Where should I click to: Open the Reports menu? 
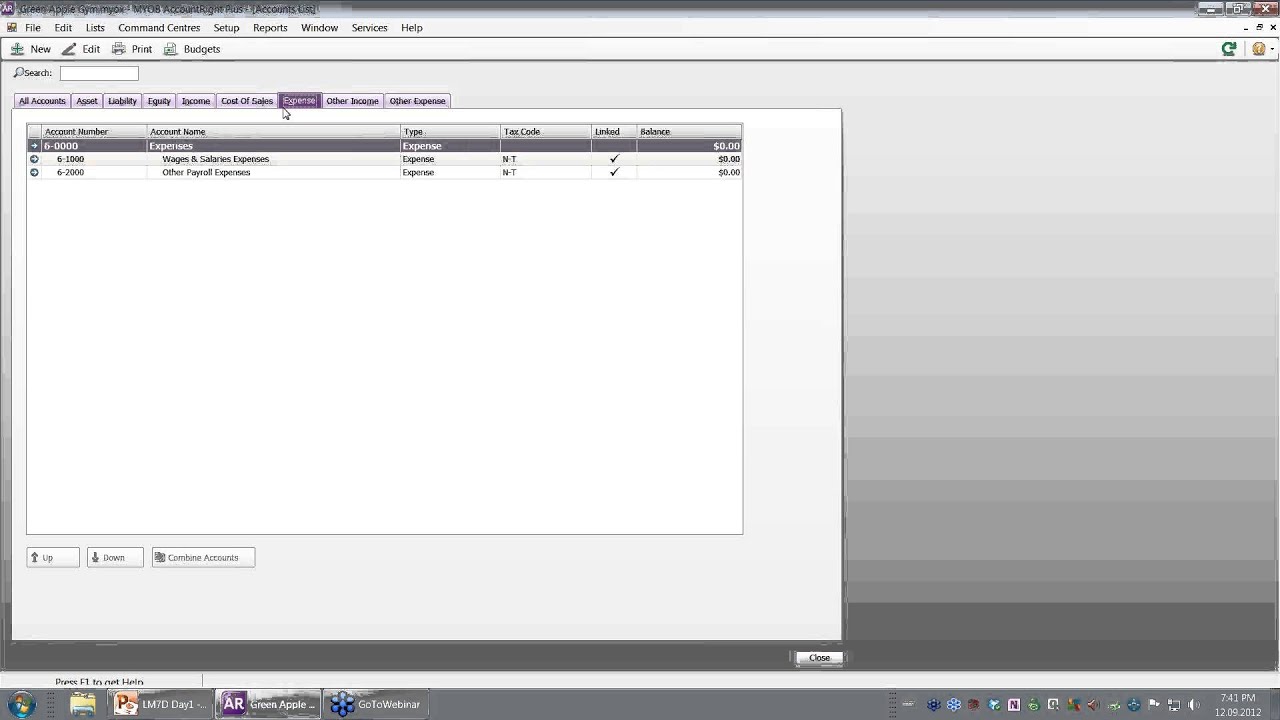click(x=270, y=28)
